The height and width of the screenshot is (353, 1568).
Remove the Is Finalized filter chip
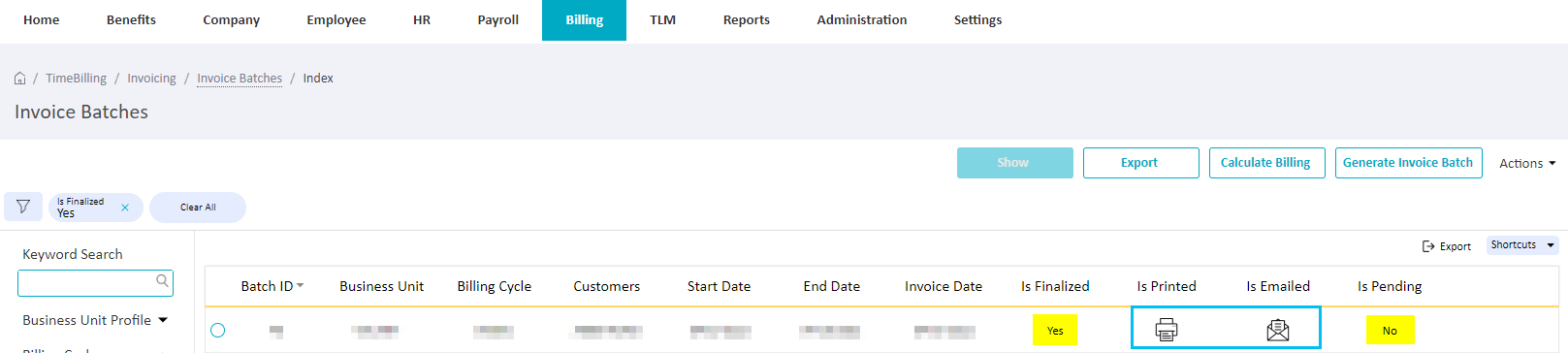pyautogui.click(x=125, y=208)
